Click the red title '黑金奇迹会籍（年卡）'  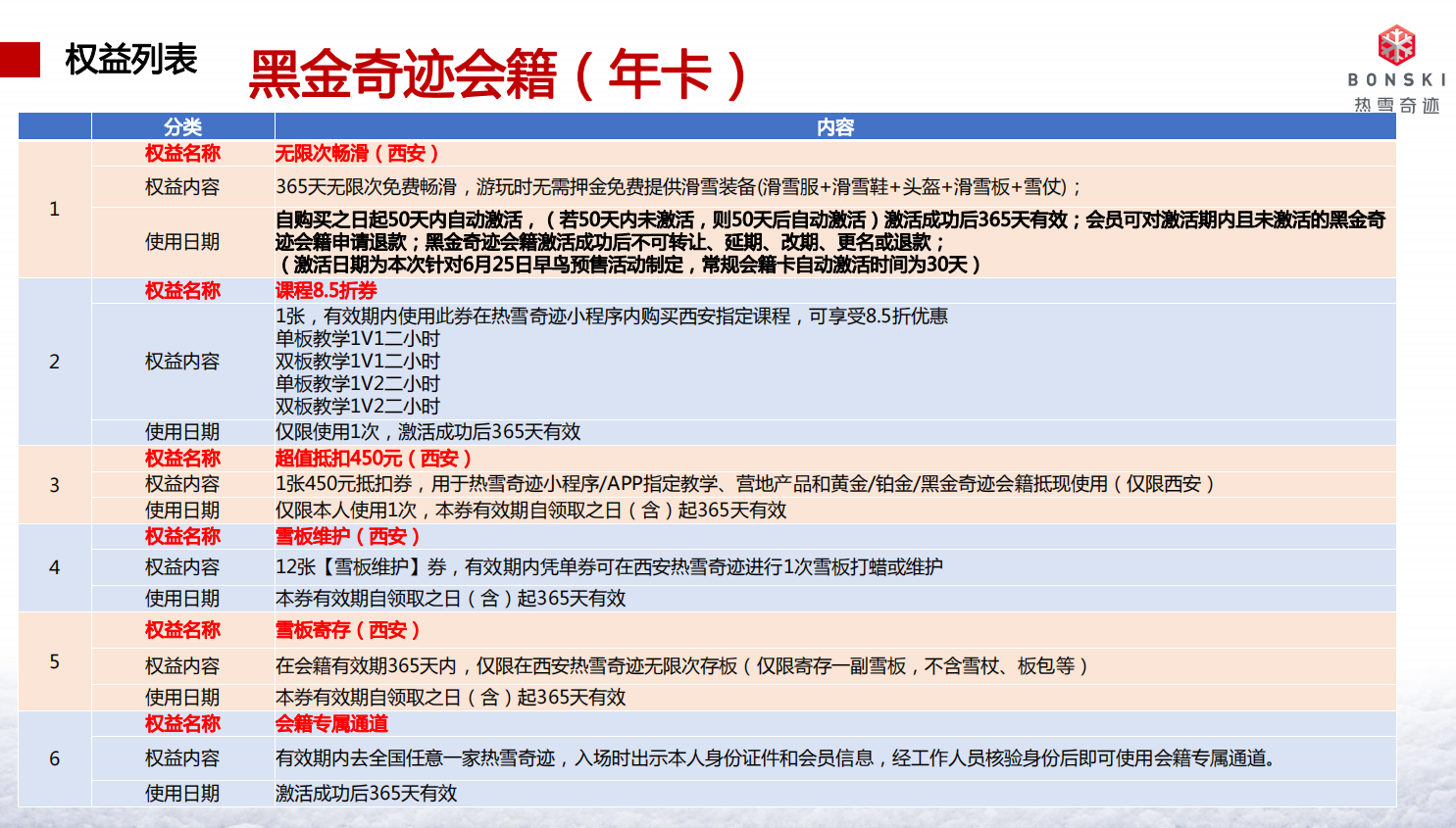tap(499, 74)
